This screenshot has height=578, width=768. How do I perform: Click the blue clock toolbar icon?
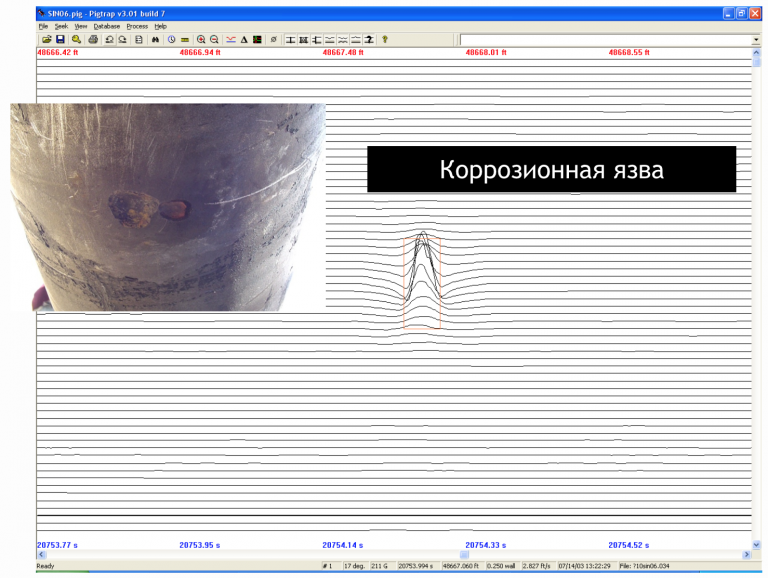171,40
